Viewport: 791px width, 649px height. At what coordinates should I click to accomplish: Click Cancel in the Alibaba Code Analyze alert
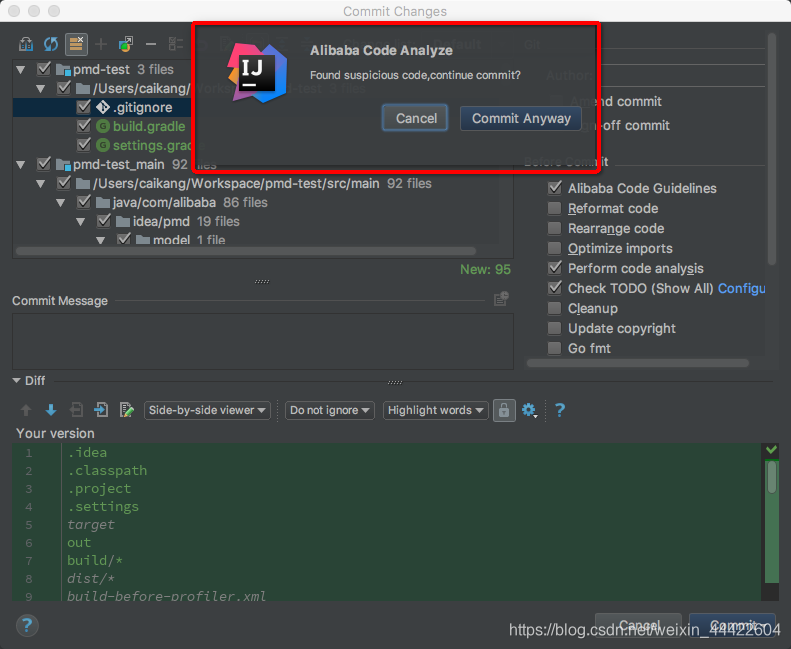click(x=415, y=118)
